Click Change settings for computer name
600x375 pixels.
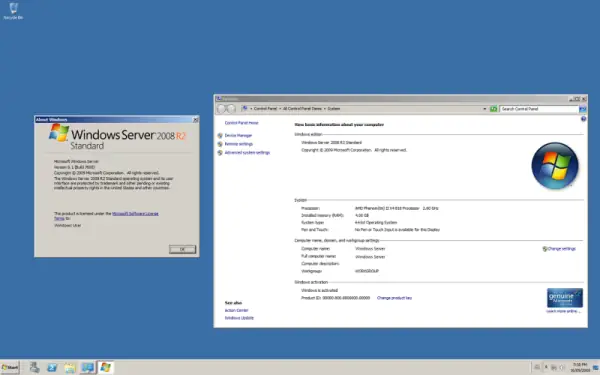561,249
